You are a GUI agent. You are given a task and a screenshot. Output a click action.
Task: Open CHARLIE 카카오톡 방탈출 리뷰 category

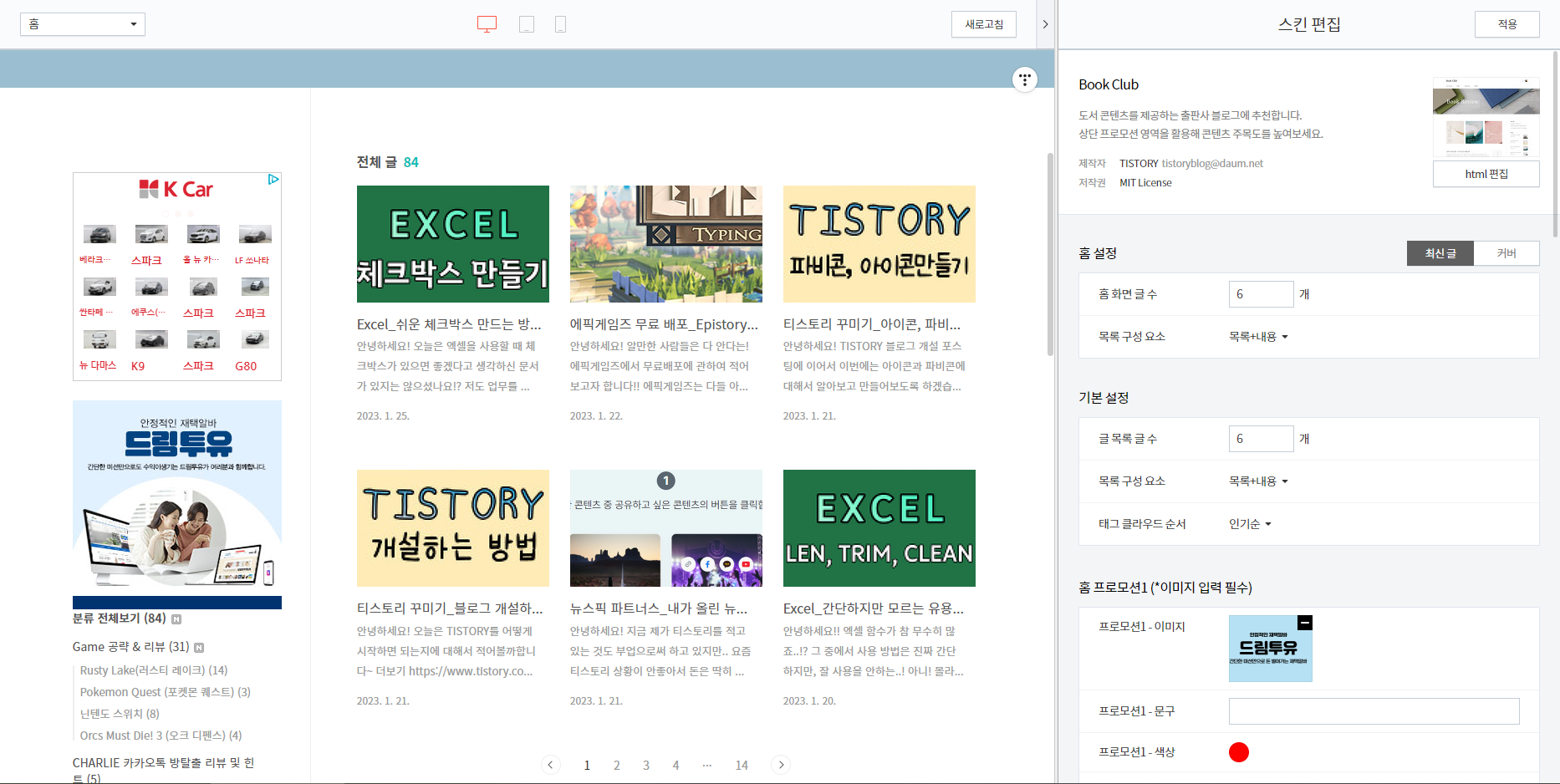click(x=164, y=770)
